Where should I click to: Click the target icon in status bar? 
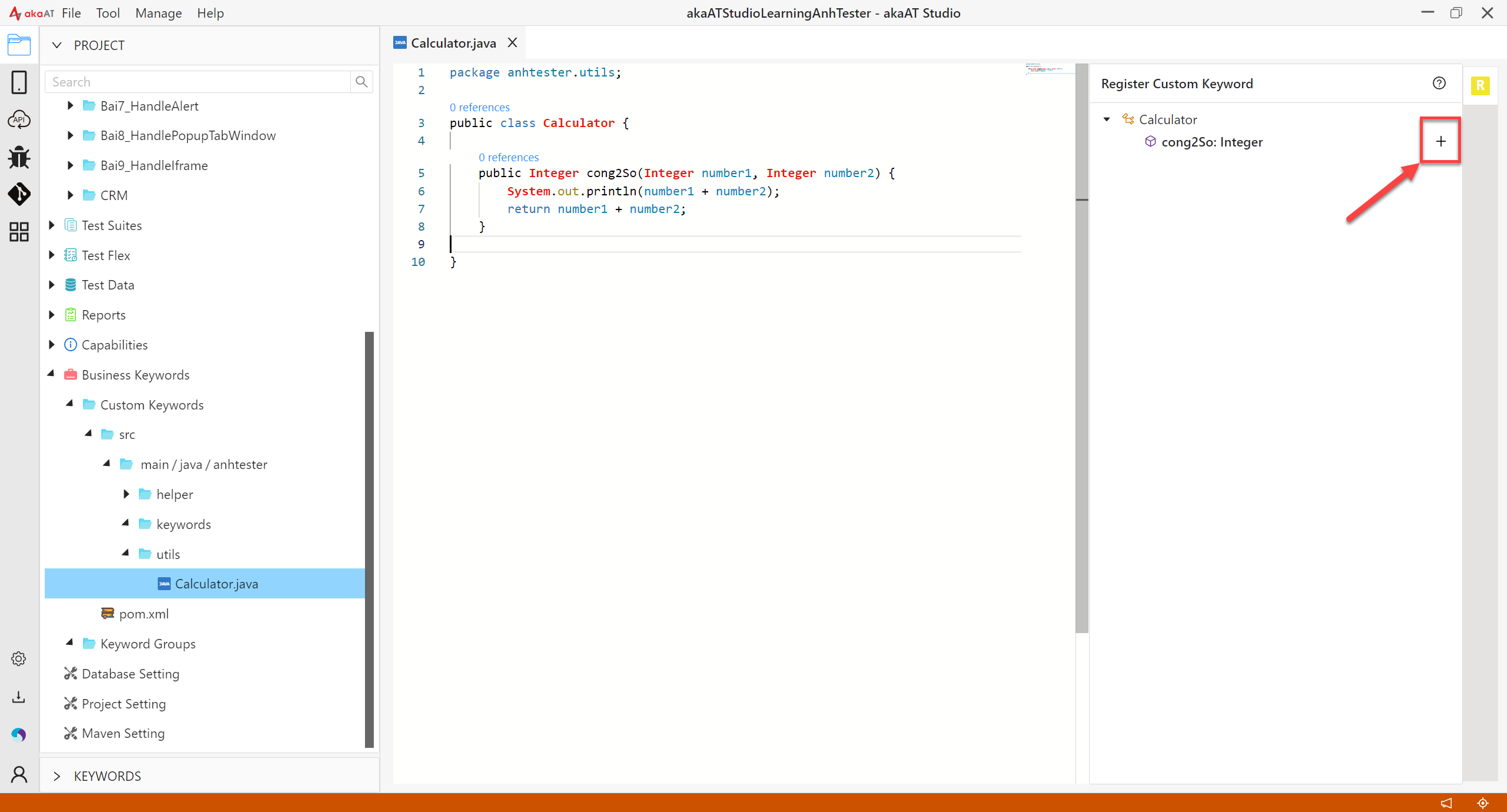point(1483,803)
